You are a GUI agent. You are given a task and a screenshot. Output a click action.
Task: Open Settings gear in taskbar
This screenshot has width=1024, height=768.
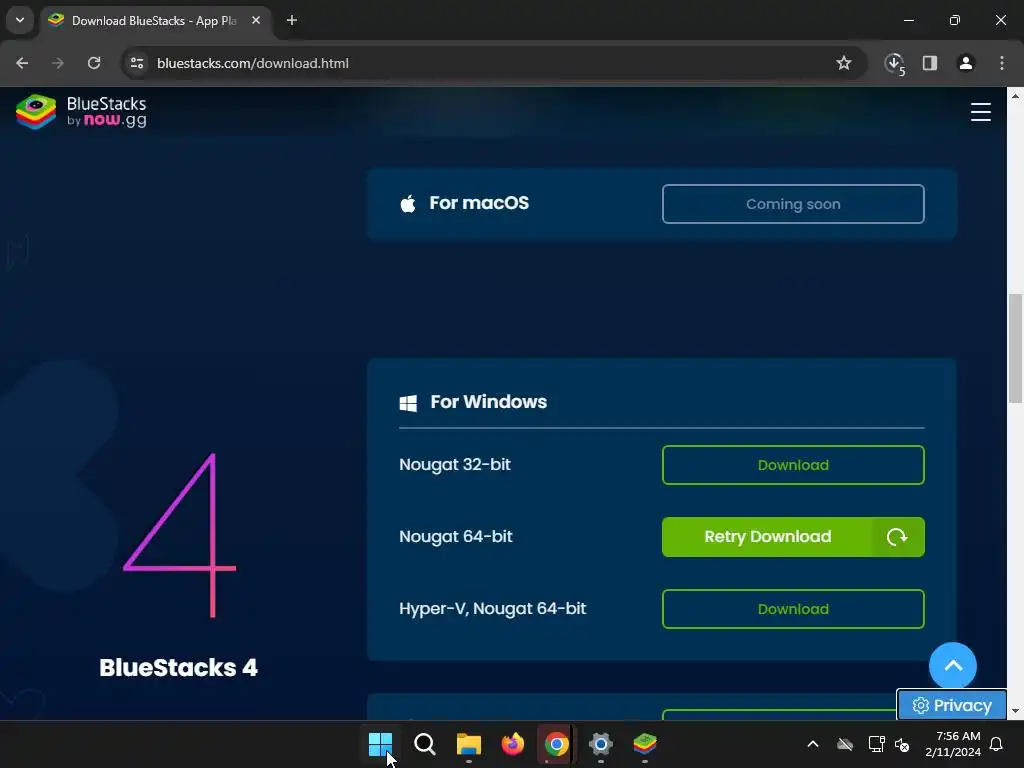point(601,744)
